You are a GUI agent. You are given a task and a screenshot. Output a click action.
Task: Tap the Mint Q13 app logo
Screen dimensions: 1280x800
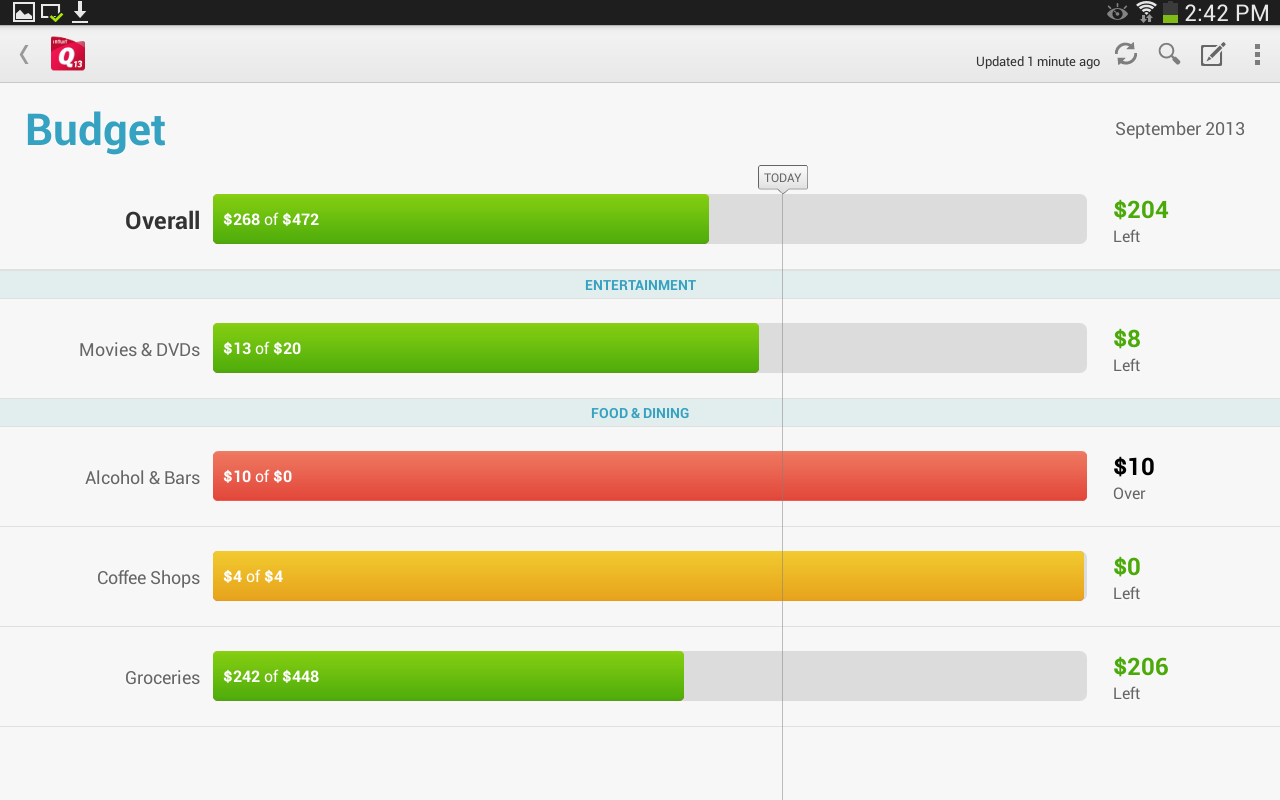click(67, 54)
